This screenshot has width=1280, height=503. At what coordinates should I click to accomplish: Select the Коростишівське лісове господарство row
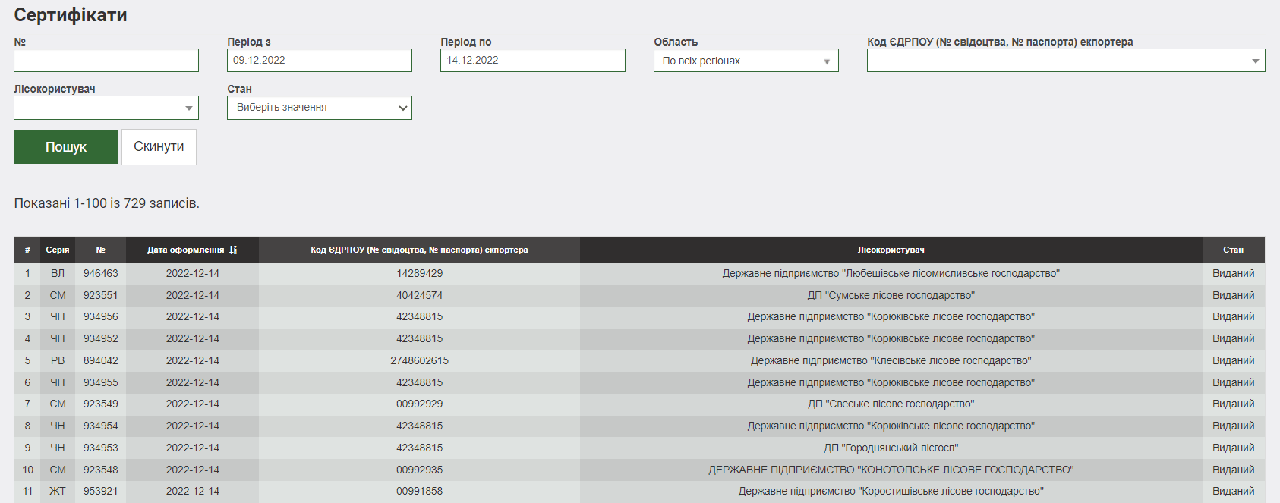point(891,492)
